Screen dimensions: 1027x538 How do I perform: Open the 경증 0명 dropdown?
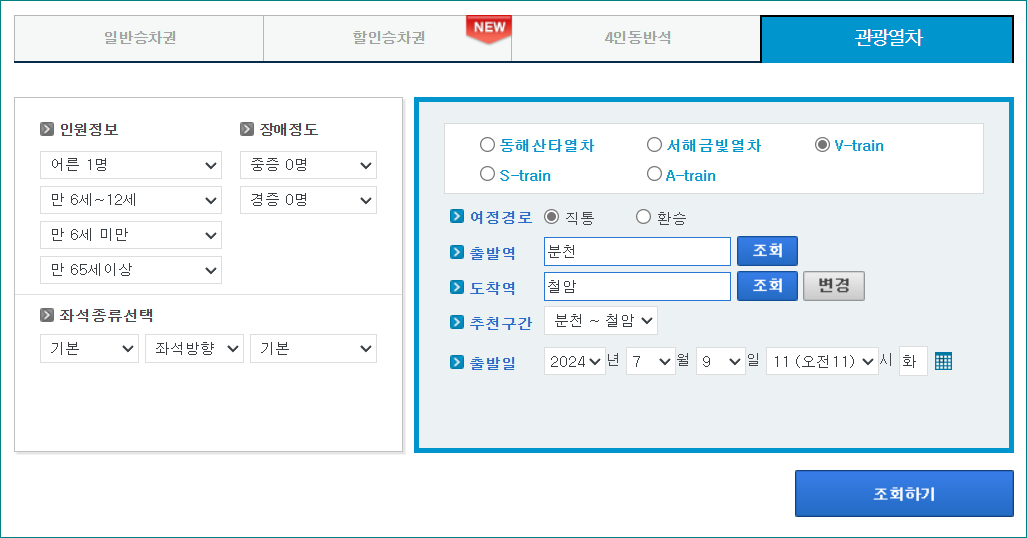(308, 200)
